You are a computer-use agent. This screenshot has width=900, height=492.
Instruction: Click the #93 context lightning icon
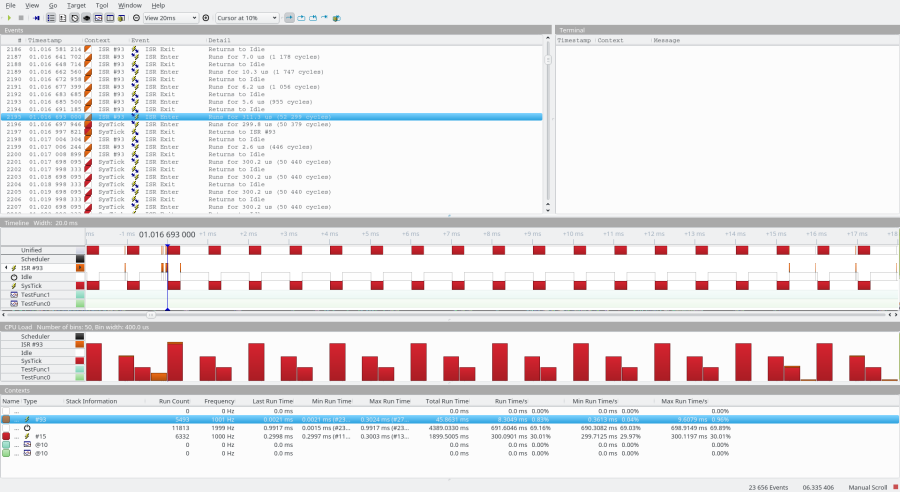point(27,420)
